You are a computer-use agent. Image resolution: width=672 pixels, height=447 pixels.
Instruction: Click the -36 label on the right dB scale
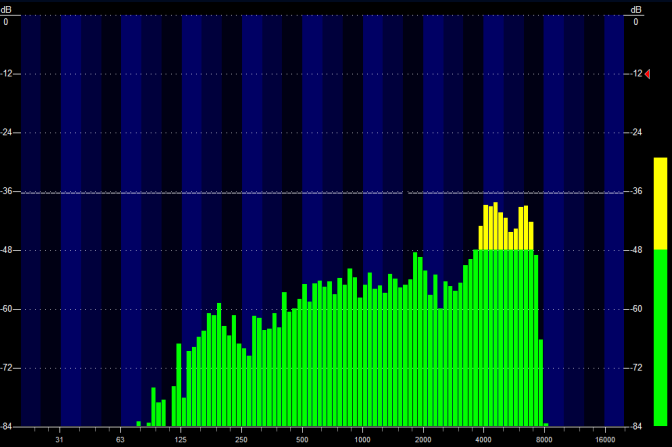637,191
